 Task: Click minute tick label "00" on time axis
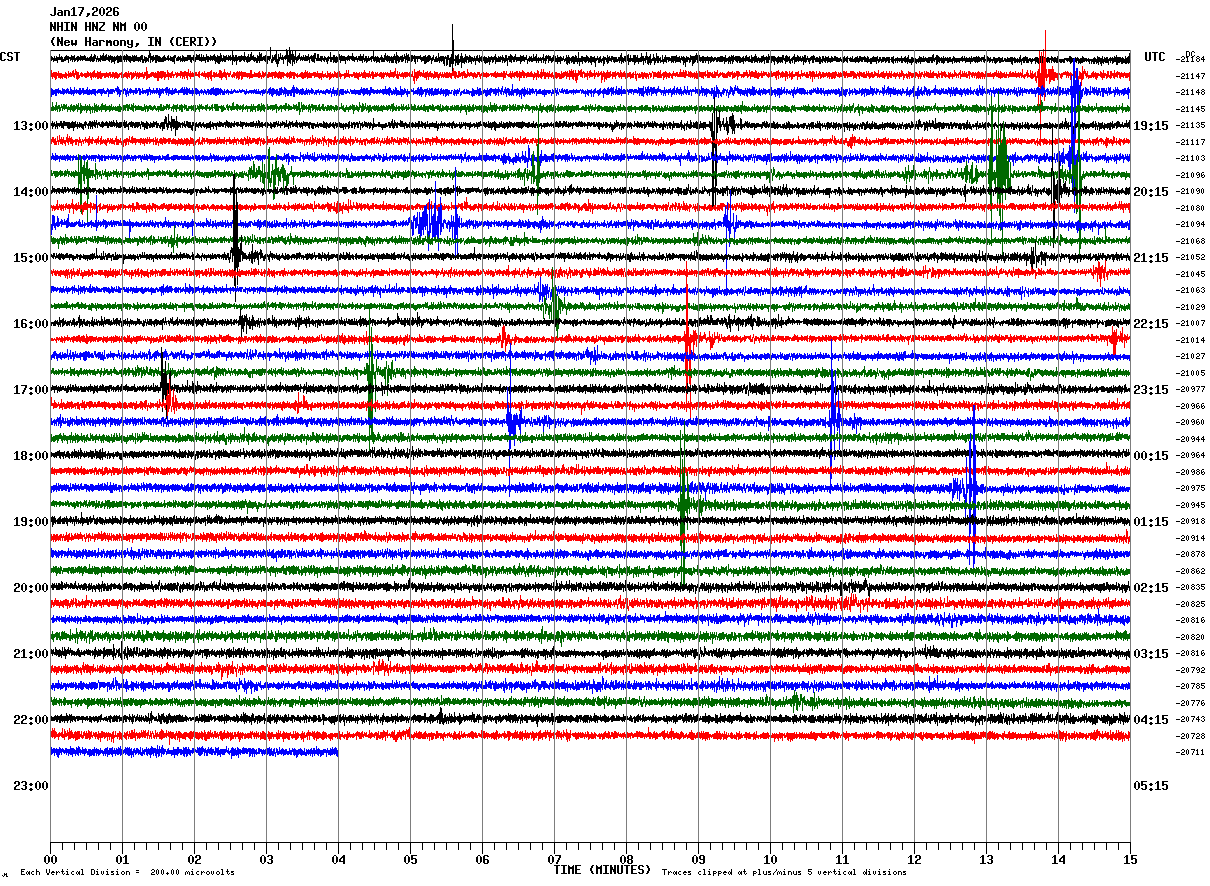pos(51,859)
